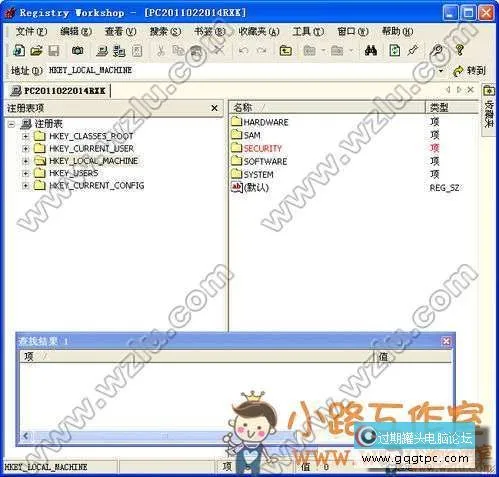Click the undo arrow icon
This screenshot has height=477, width=499.
point(243,51)
